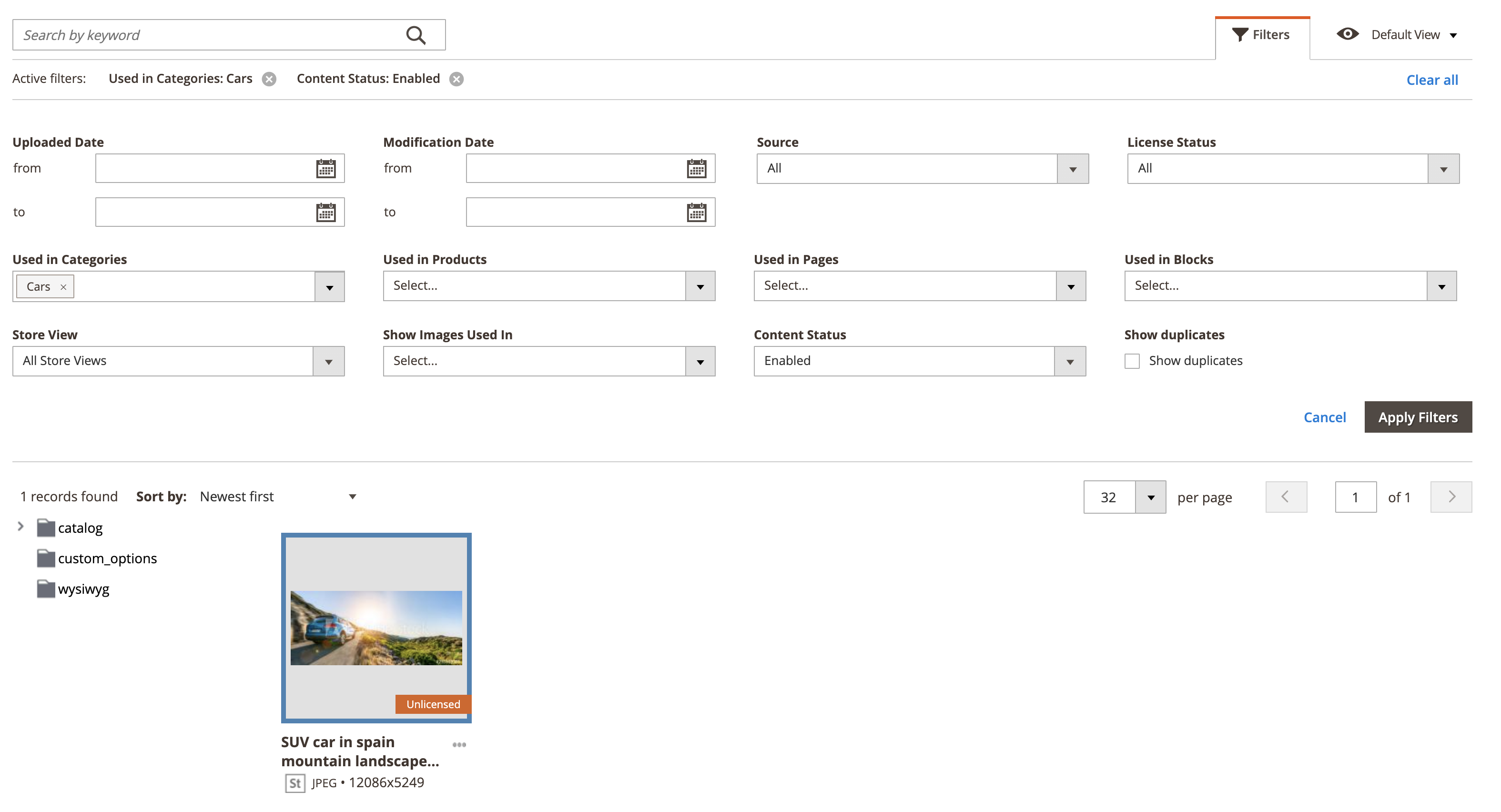Open the Content Status dropdown
This screenshot has height=812, width=1501.
(920, 361)
